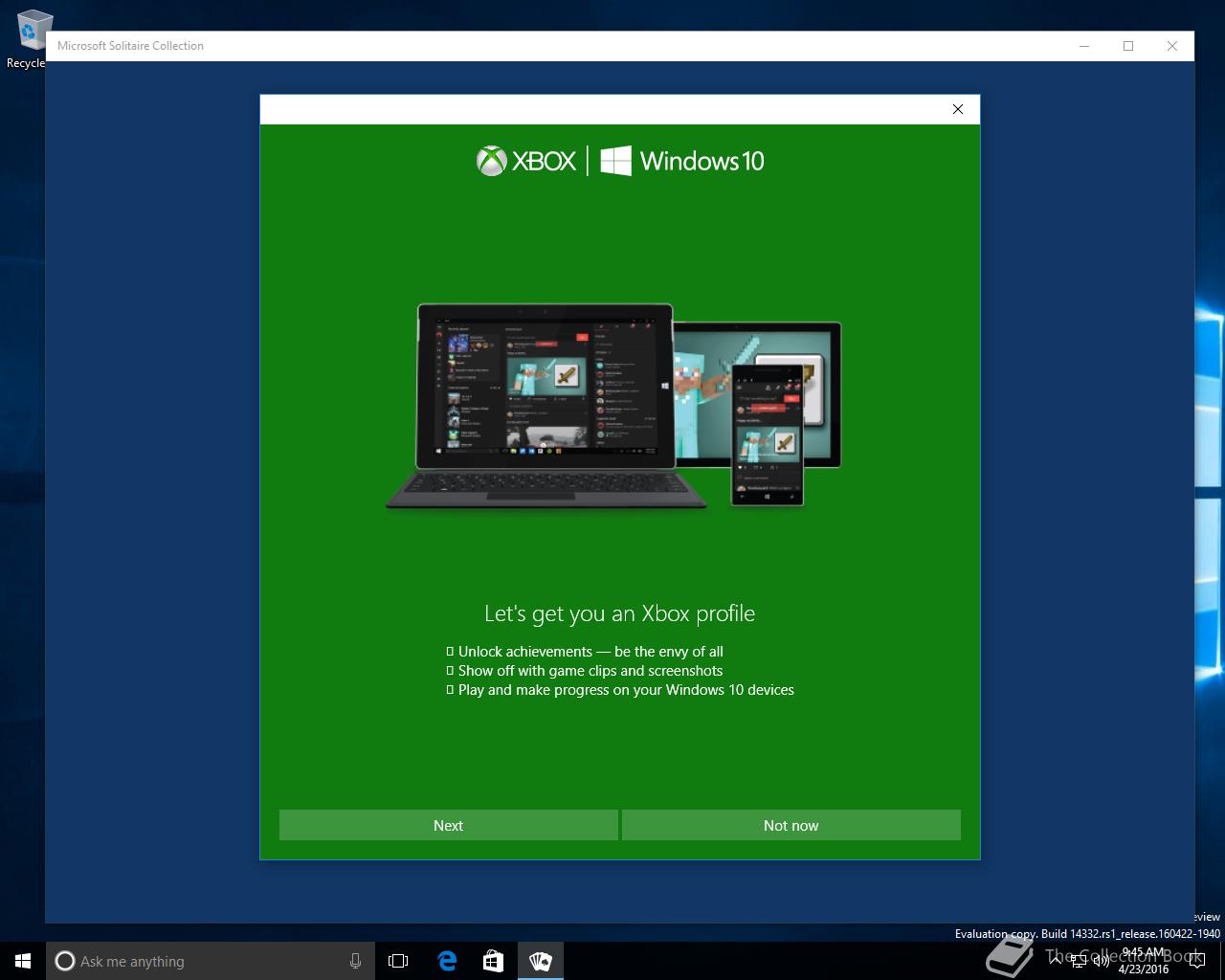1225x980 pixels.
Task: Click "Unlock achievements — be the envy of all"
Action: coord(590,652)
